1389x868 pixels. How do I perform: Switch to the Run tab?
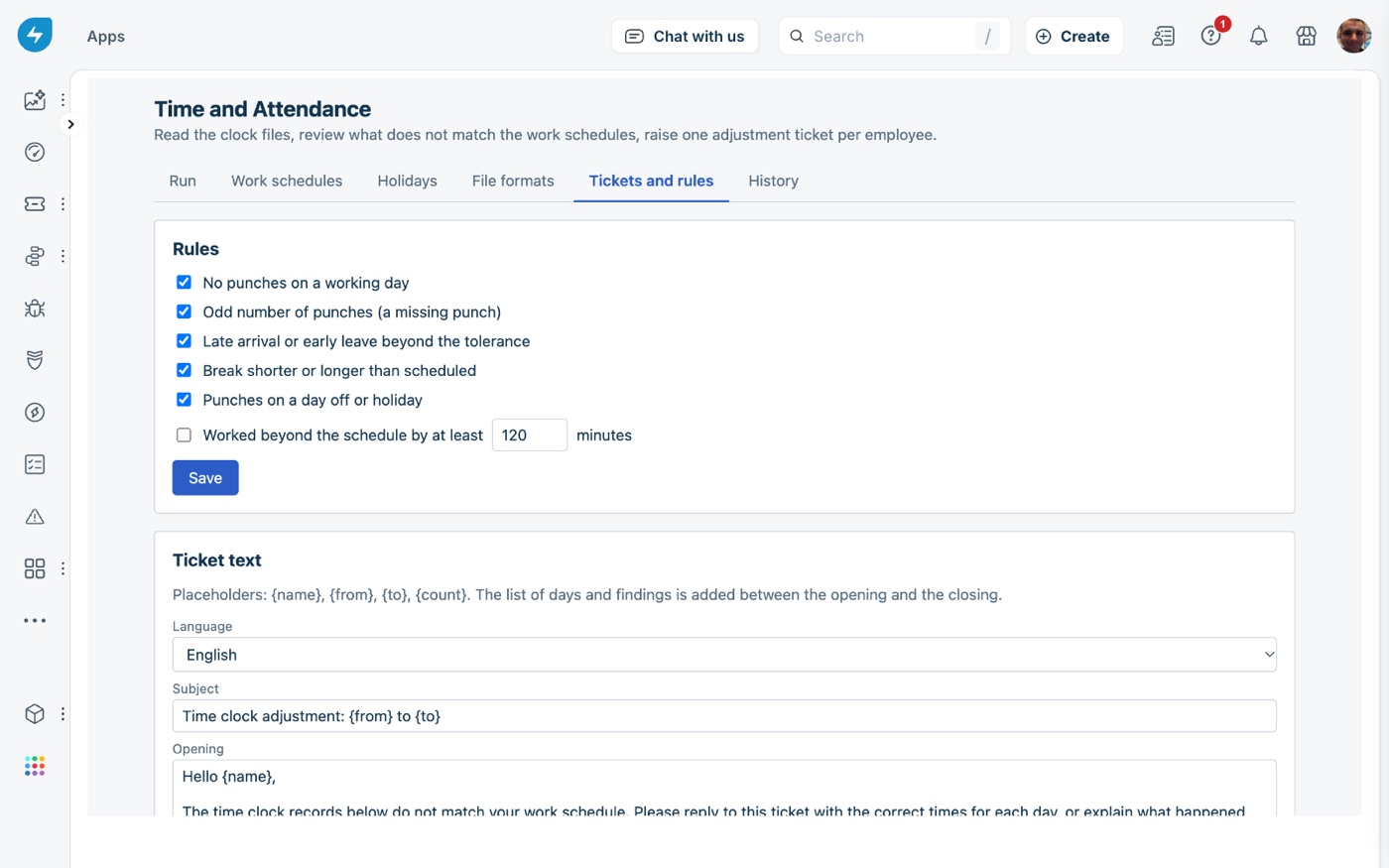click(x=183, y=181)
